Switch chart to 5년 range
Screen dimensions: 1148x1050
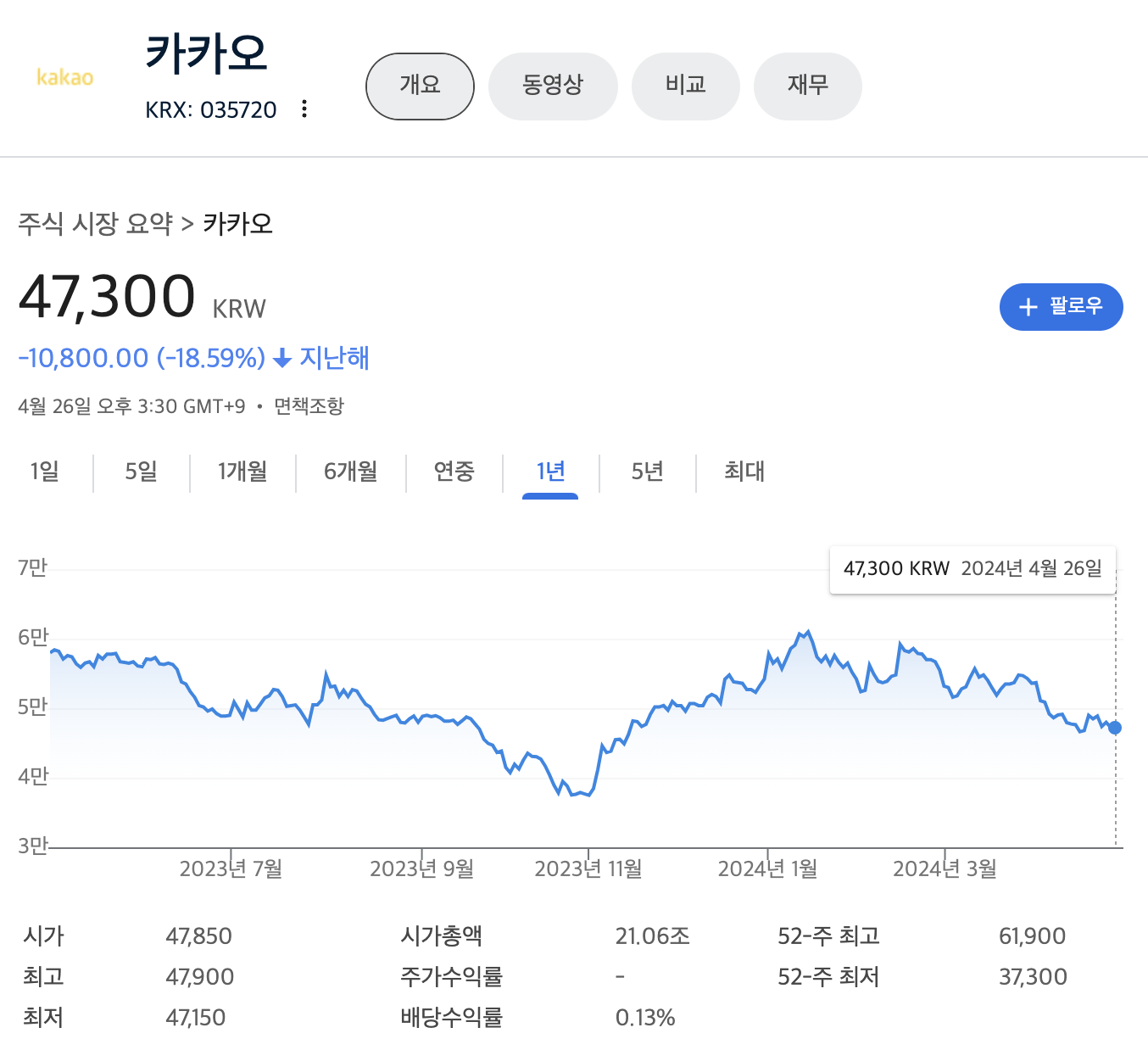click(647, 472)
